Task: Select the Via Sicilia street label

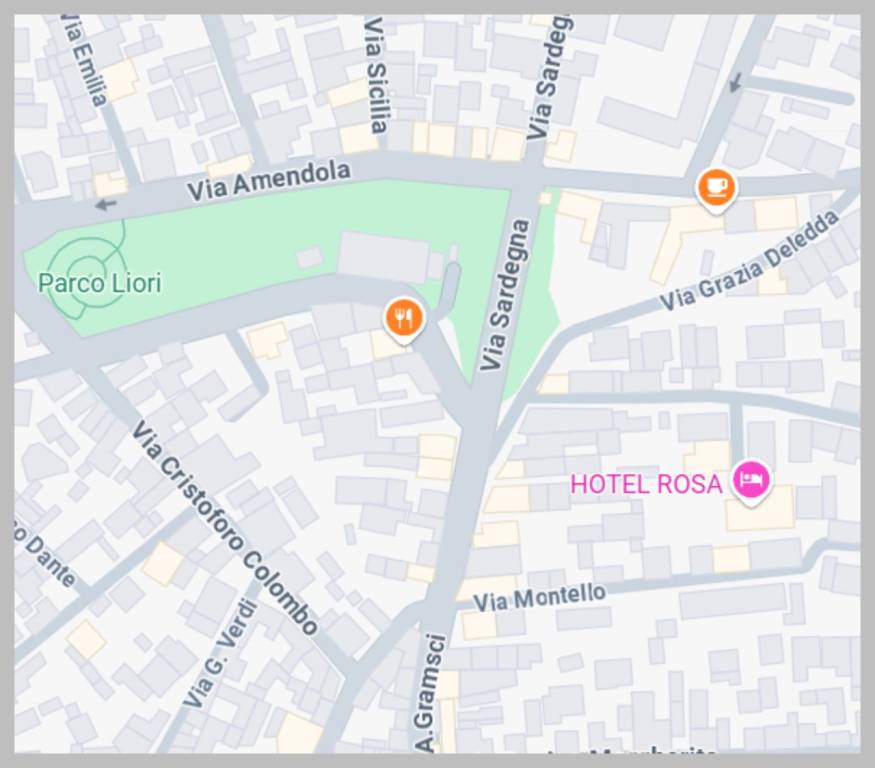Action: (x=377, y=75)
